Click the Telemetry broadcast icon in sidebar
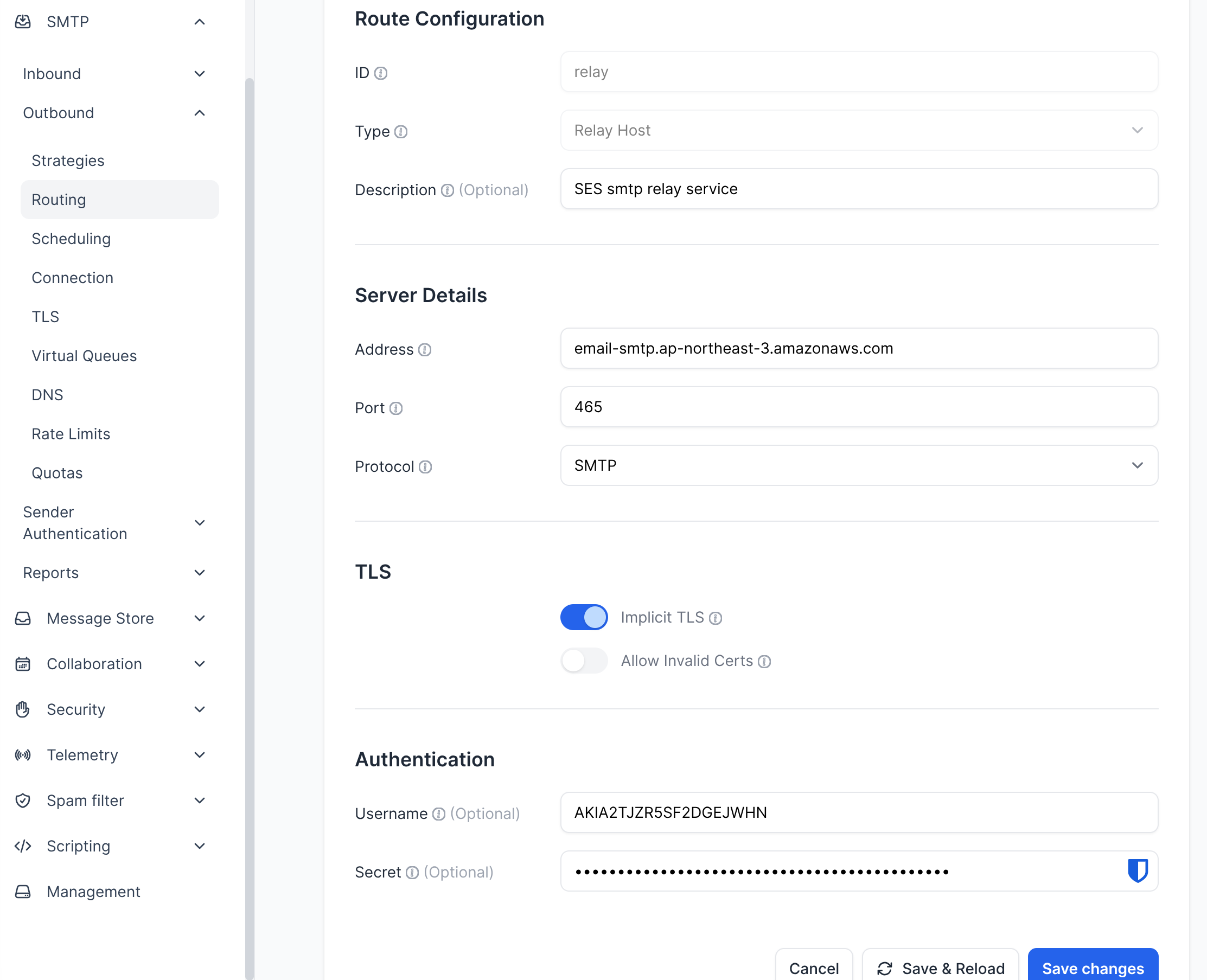1207x980 pixels. pos(23,755)
